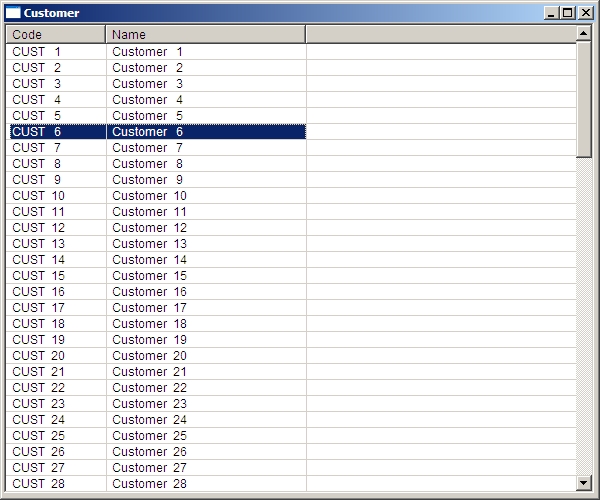600x500 pixels.
Task: Select the CUST 10 code cell
Action: (x=56, y=195)
